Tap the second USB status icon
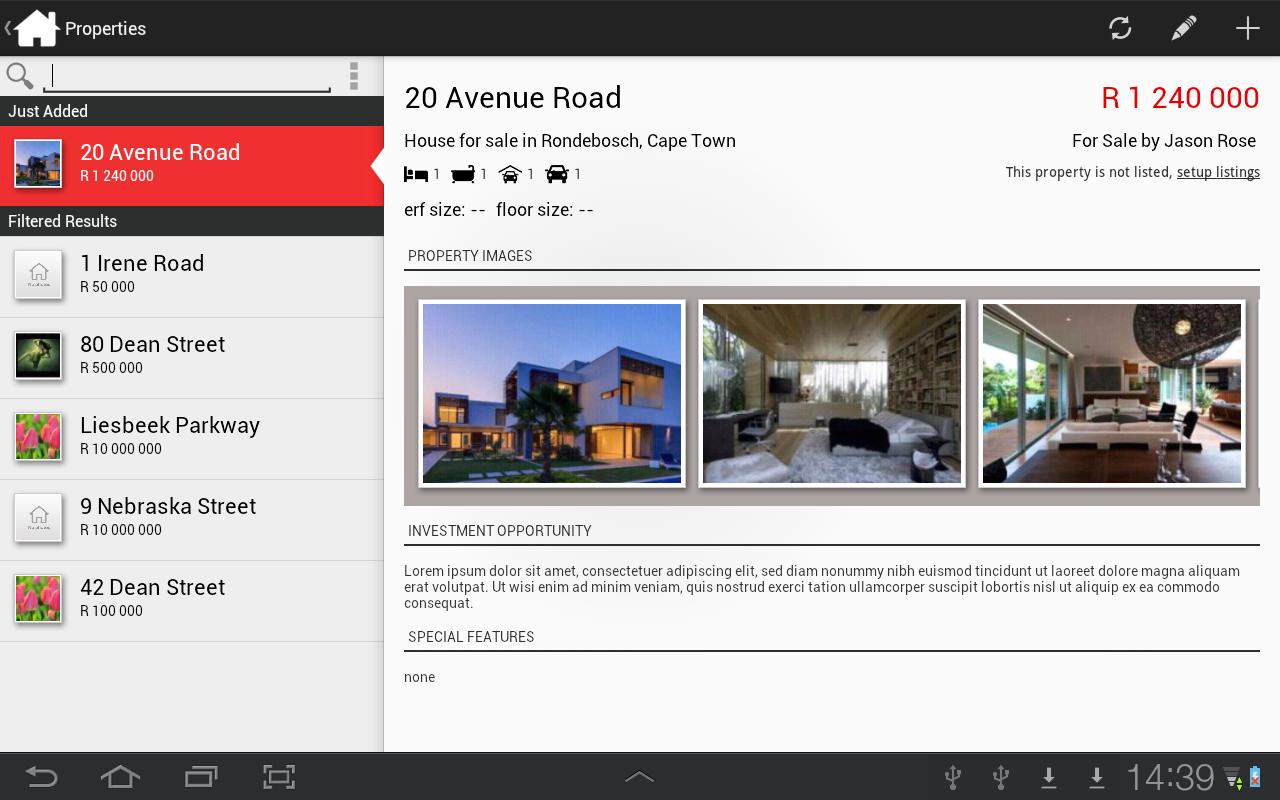Screen dimensions: 1280x800 click(1000, 777)
